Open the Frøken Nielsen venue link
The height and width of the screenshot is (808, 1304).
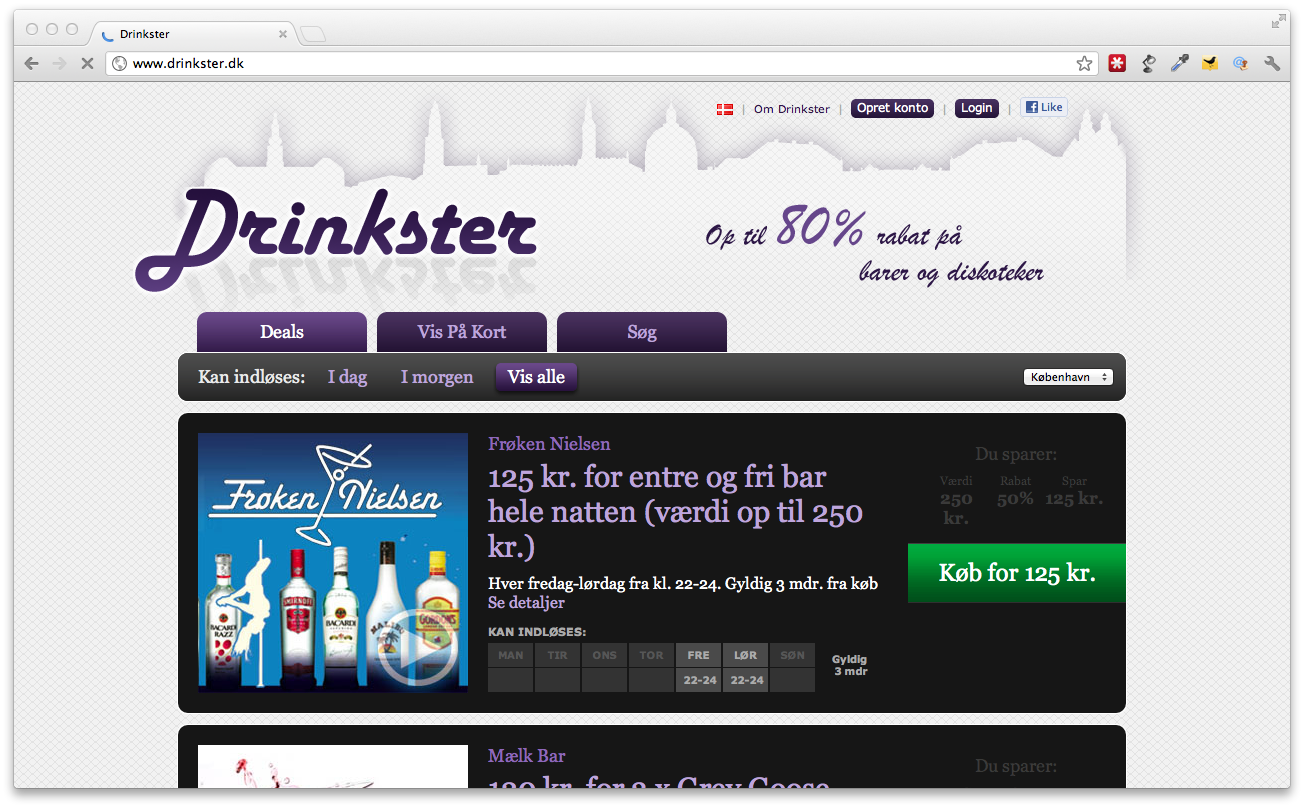(549, 444)
